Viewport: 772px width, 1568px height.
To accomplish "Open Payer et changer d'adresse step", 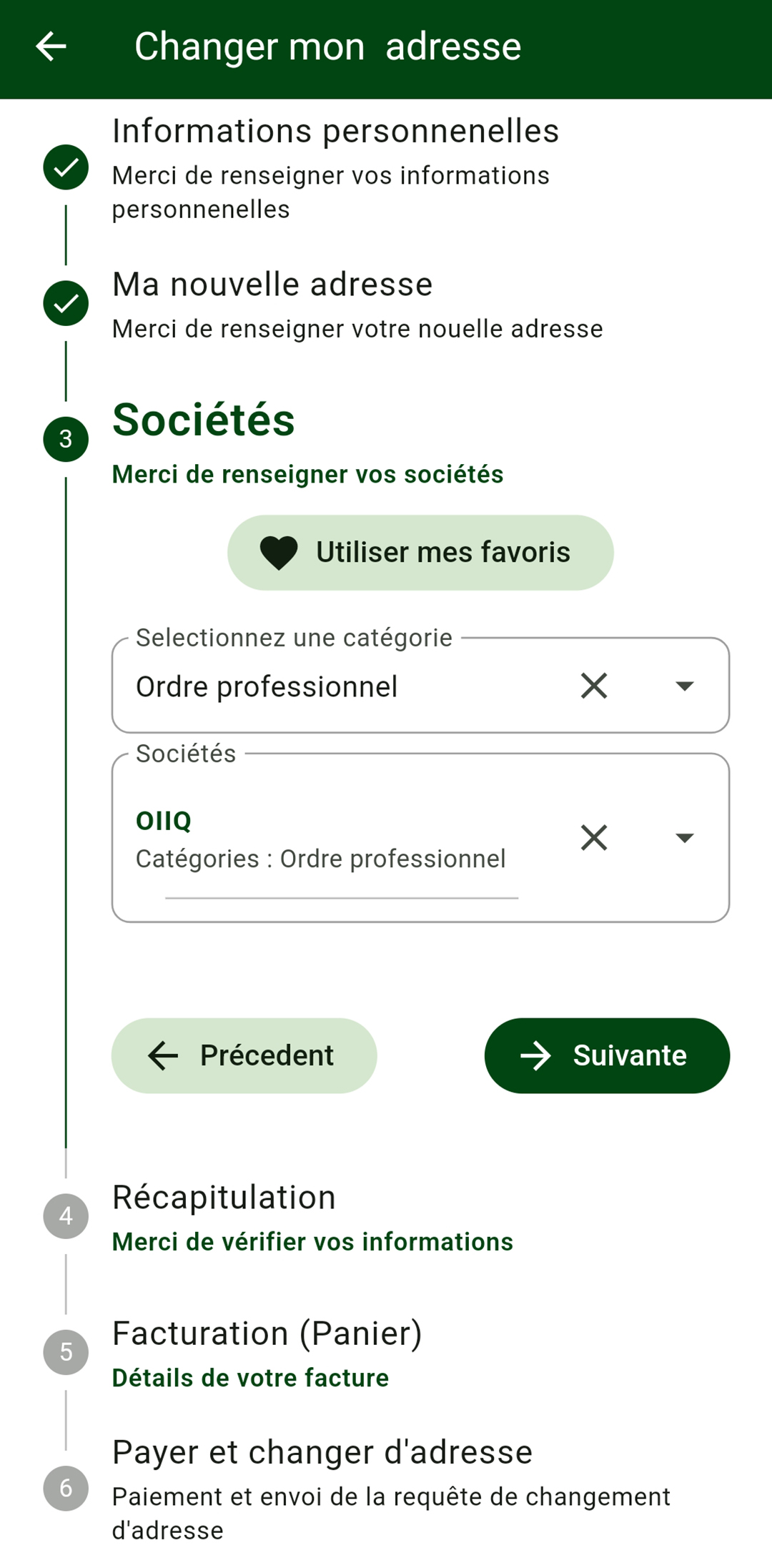I will tap(322, 1453).
